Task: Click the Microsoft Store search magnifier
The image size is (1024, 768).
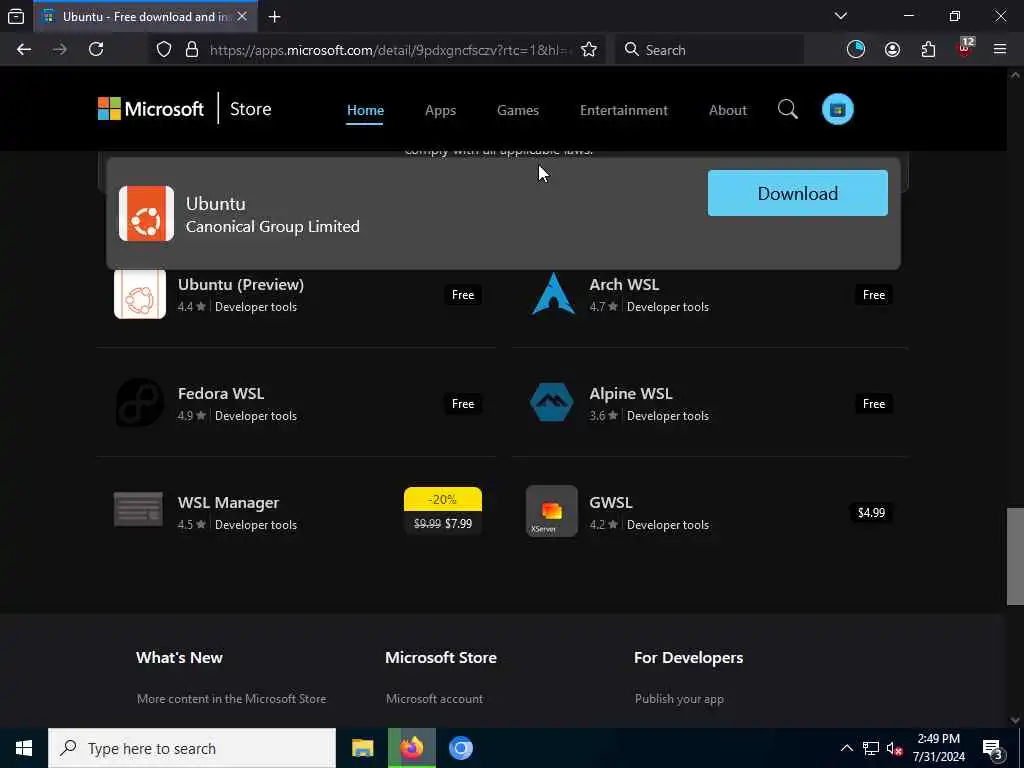Action: click(x=788, y=109)
